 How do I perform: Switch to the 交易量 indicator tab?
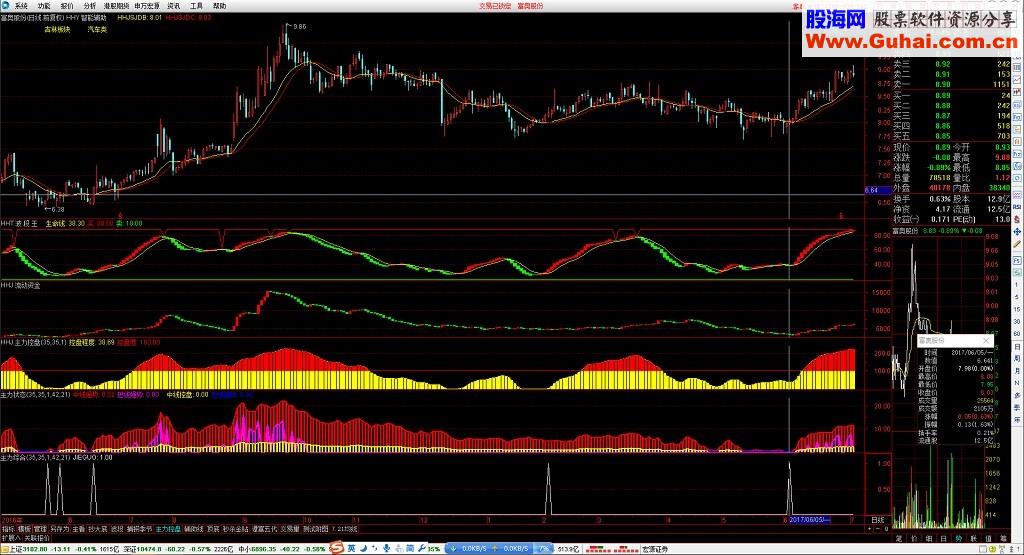[289, 529]
